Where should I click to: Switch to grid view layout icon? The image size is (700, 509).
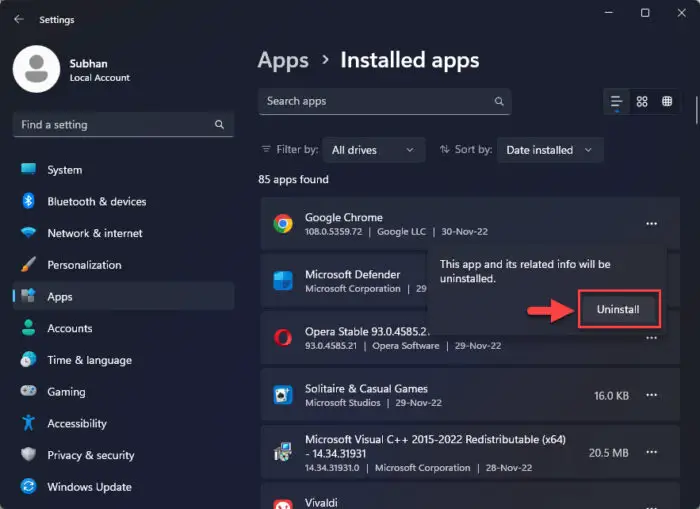click(x=642, y=102)
